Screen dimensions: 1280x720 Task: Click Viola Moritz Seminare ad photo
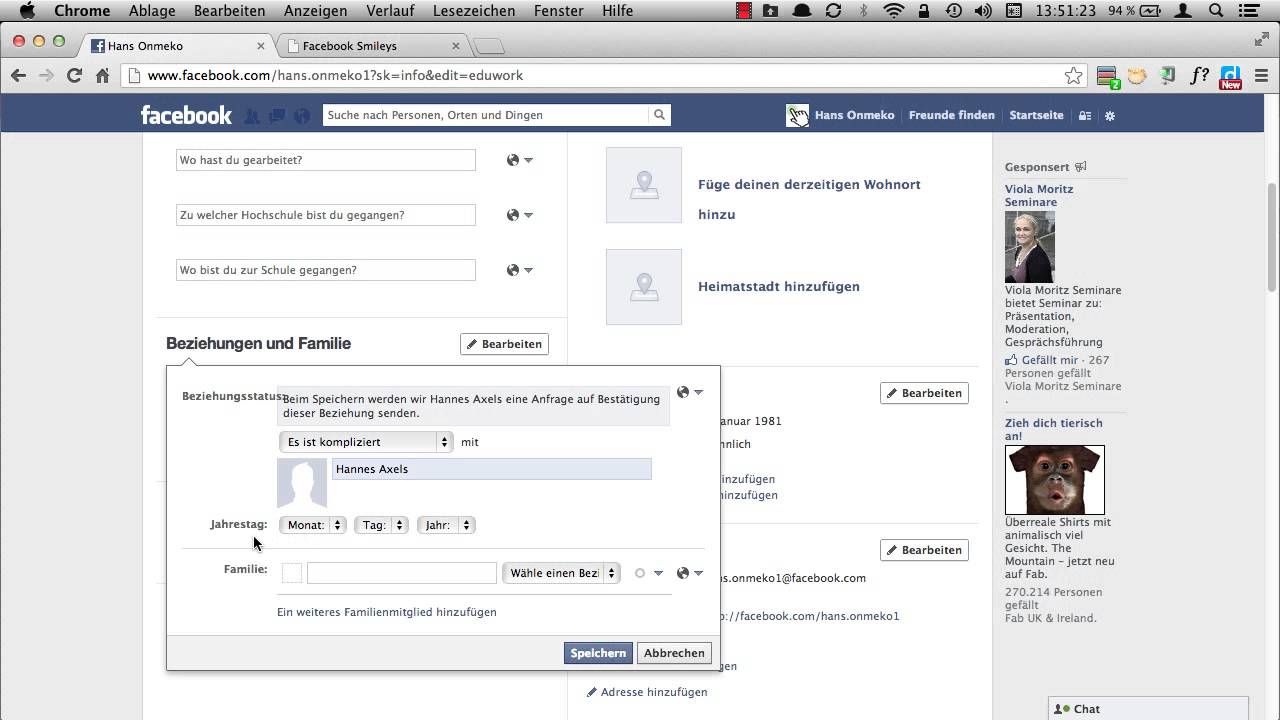1030,247
